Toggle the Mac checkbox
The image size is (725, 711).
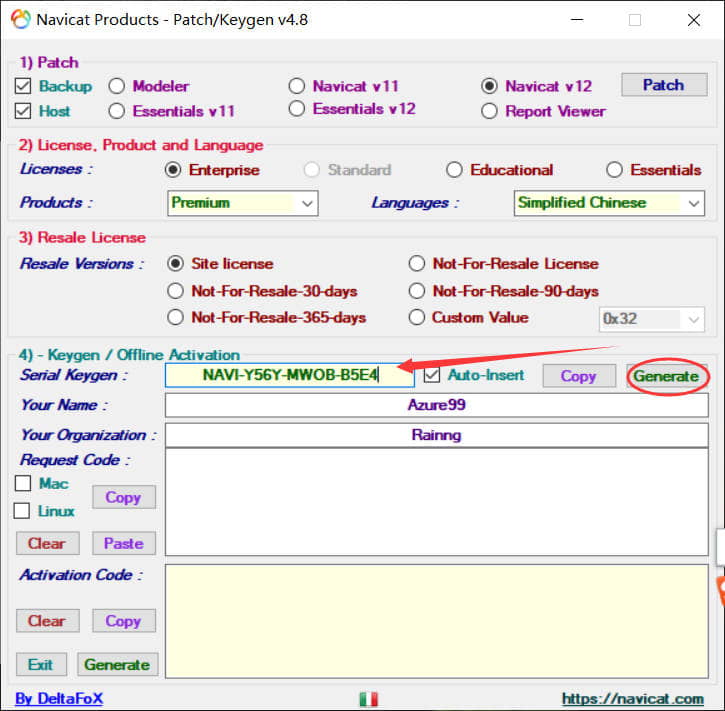click(x=23, y=484)
